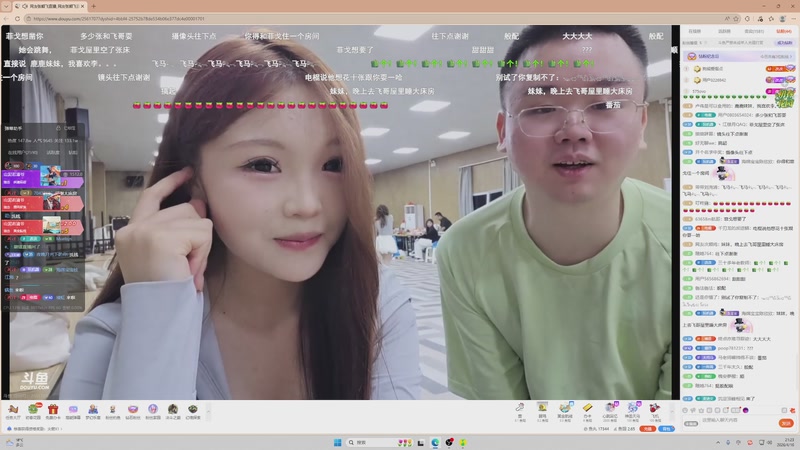Image resolution: width=800 pixels, height=450 pixels.
Task: Open the dark warrior portrait activity icon
Action: 172,411
